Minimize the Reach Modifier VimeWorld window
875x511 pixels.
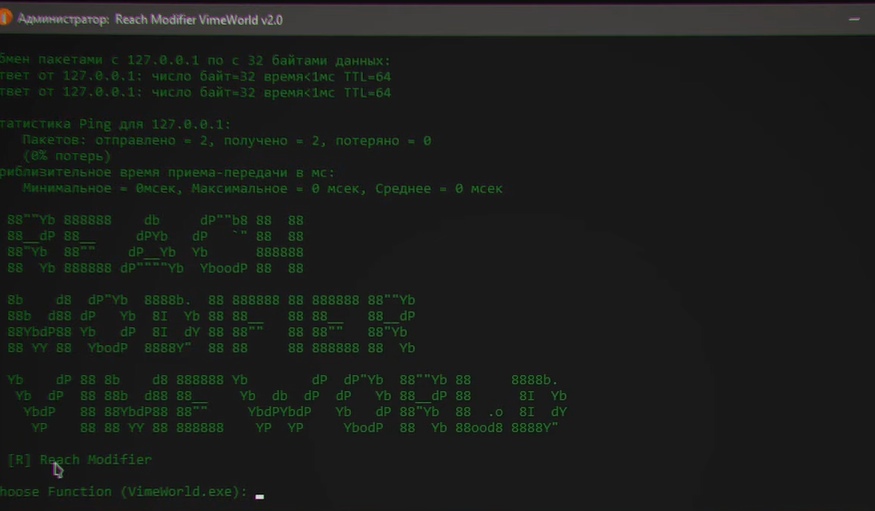tap(854, 20)
